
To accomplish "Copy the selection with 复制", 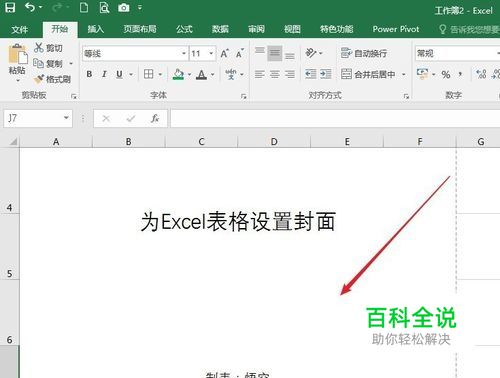I will pyautogui.click(x=48, y=63).
